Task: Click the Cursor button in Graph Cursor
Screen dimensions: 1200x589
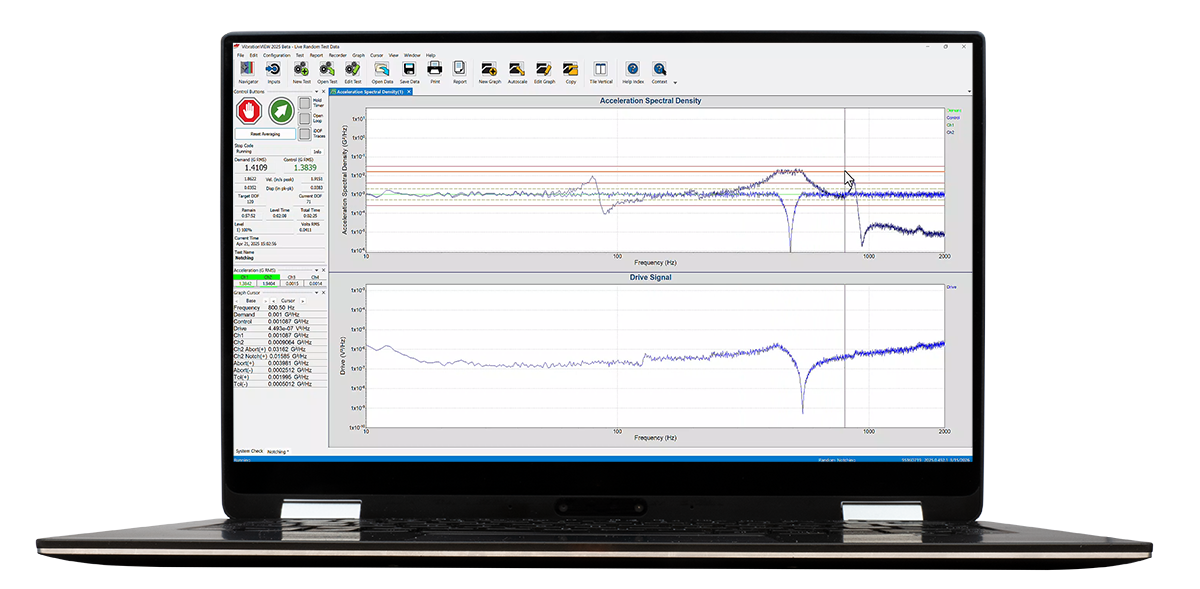Action: [x=287, y=300]
